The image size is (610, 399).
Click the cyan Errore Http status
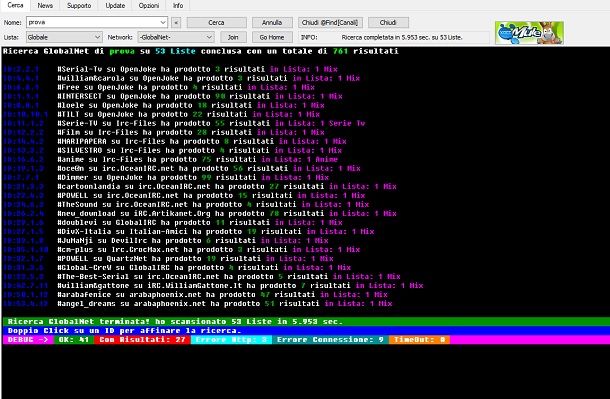[231, 340]
